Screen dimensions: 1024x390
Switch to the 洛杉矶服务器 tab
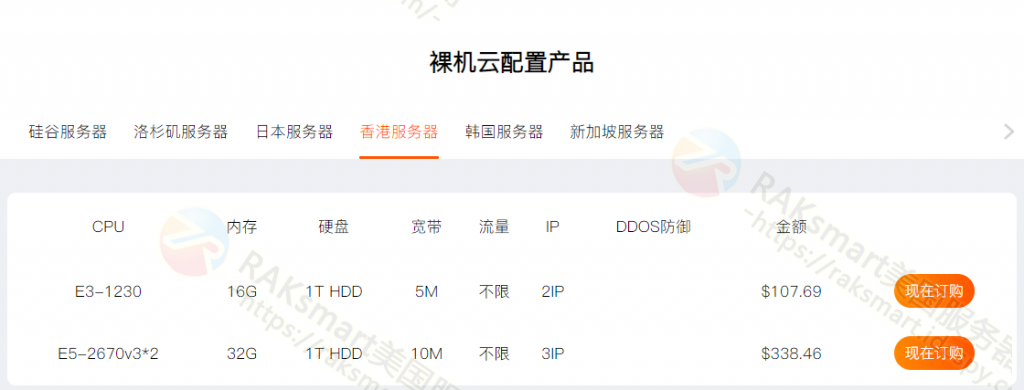pyautogui.click(x=181, y=132)
